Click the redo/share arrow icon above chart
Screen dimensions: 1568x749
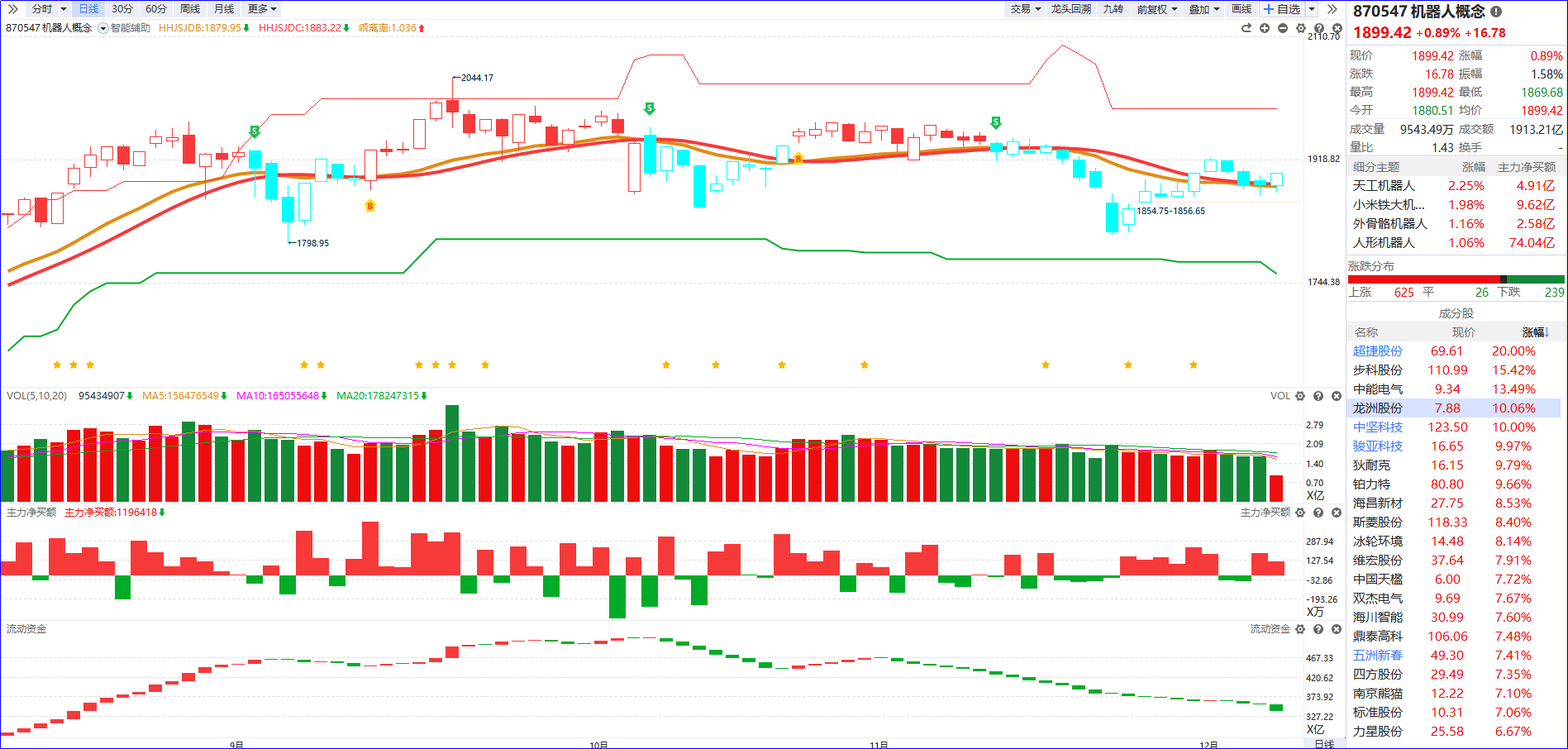click(1246, 28)
